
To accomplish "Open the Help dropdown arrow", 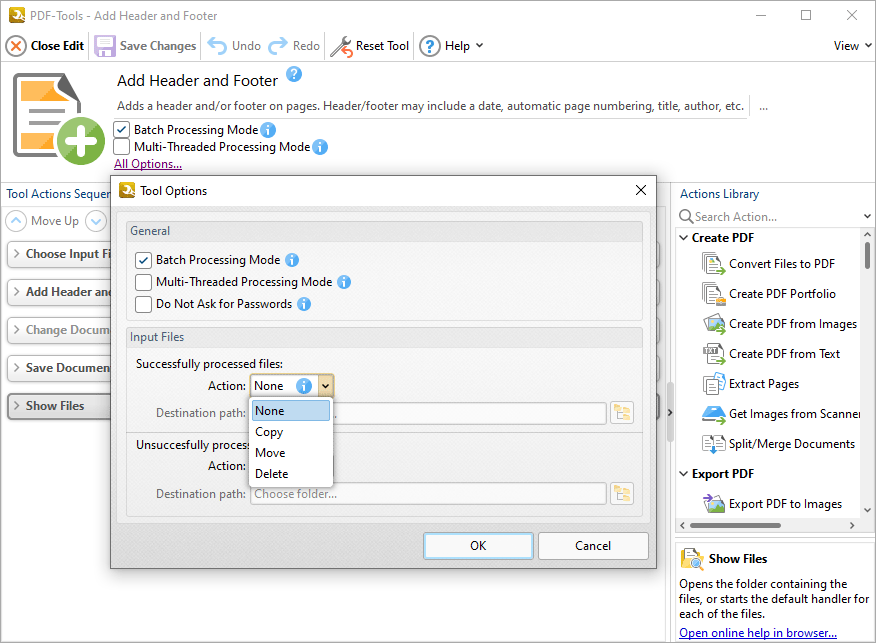I will [479, 45].
